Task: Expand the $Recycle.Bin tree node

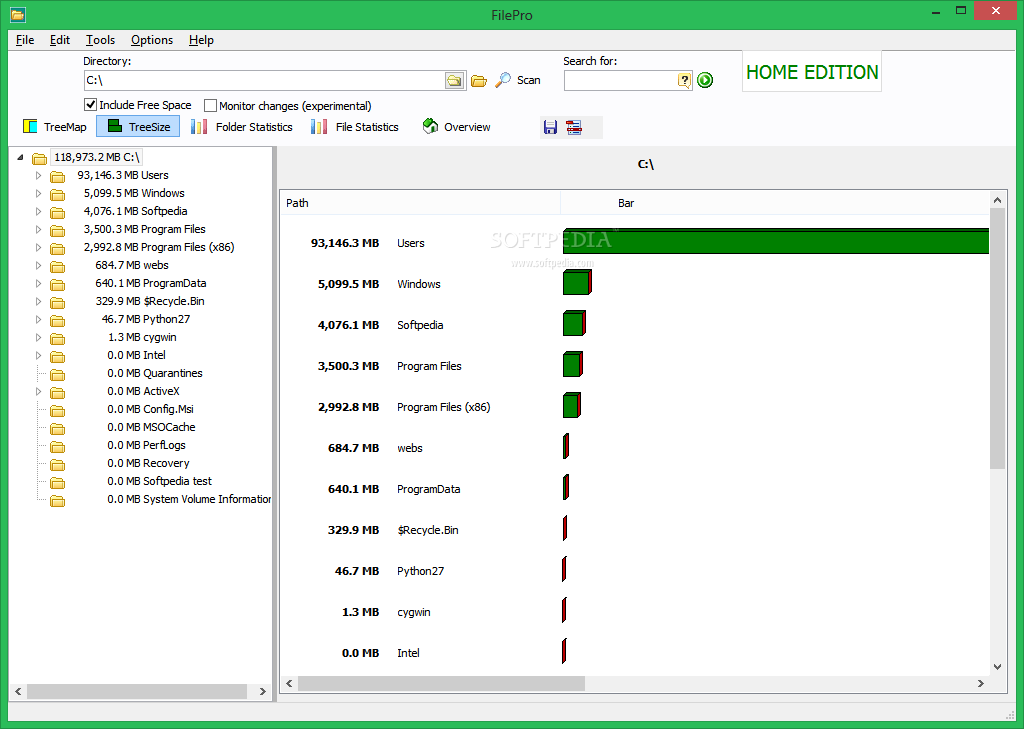Action: pos(39,301)
